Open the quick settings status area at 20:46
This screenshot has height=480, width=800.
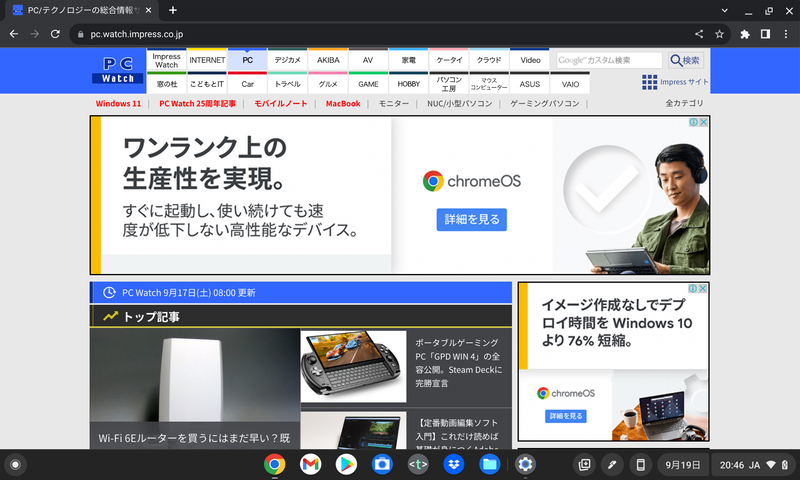coord(754,465)
